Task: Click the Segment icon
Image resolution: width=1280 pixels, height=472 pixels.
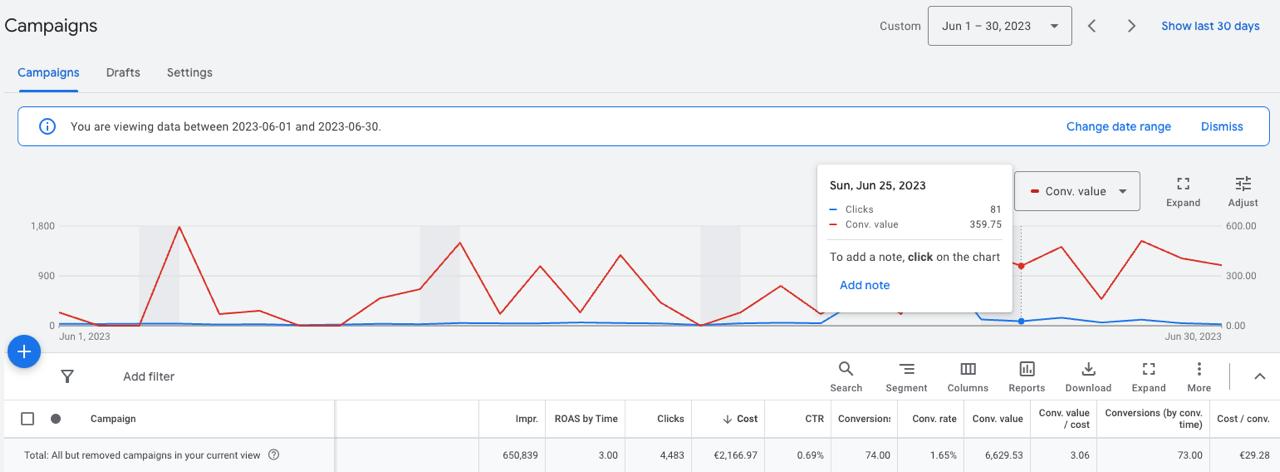Action: [906, 376]
